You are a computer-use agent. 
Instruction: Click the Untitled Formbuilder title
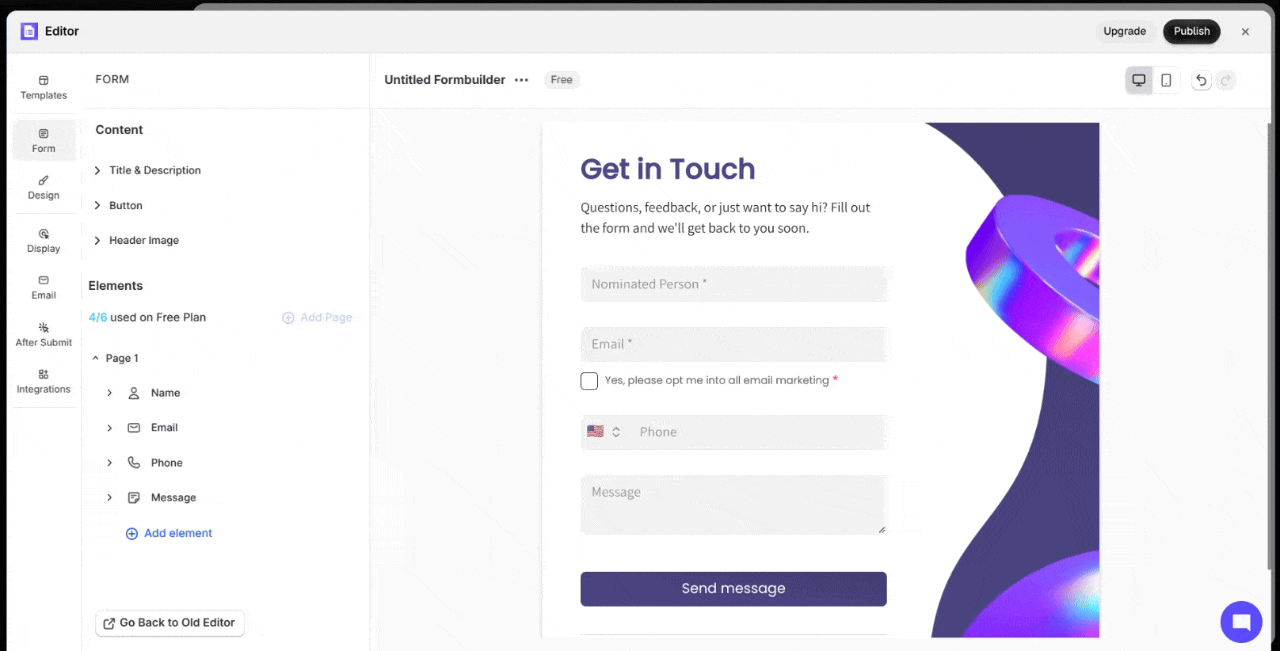point(445,80)
